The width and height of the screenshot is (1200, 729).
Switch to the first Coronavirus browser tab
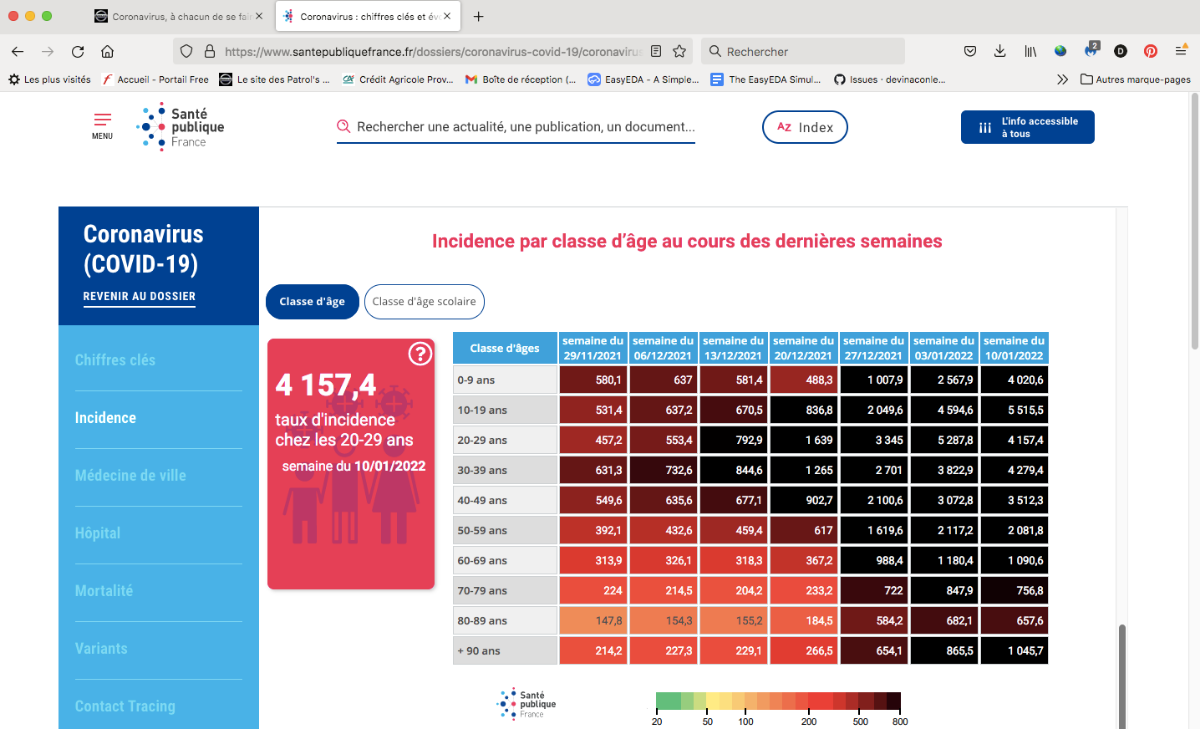175,17
